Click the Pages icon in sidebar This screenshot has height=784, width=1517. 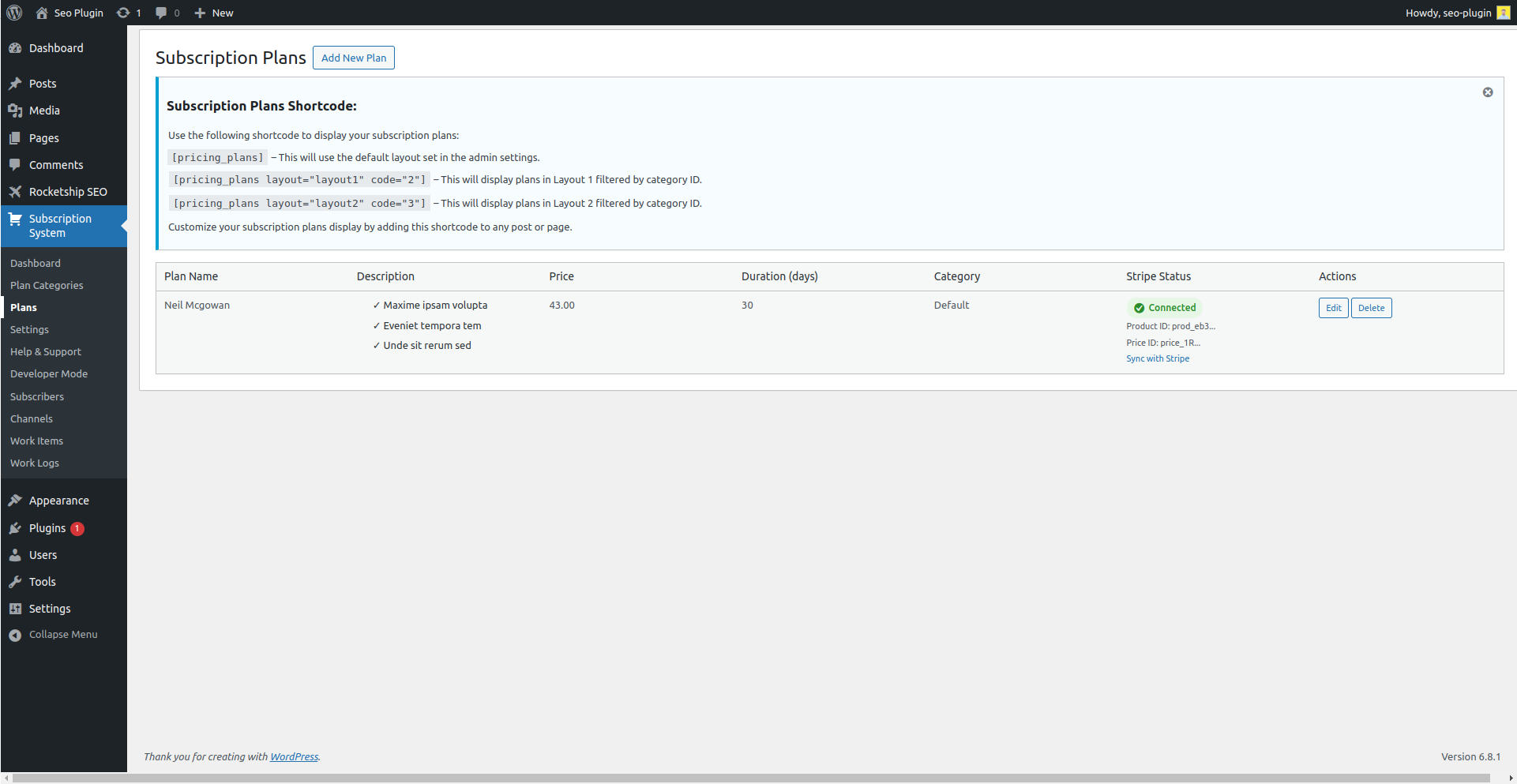click(x=15, y=138)
